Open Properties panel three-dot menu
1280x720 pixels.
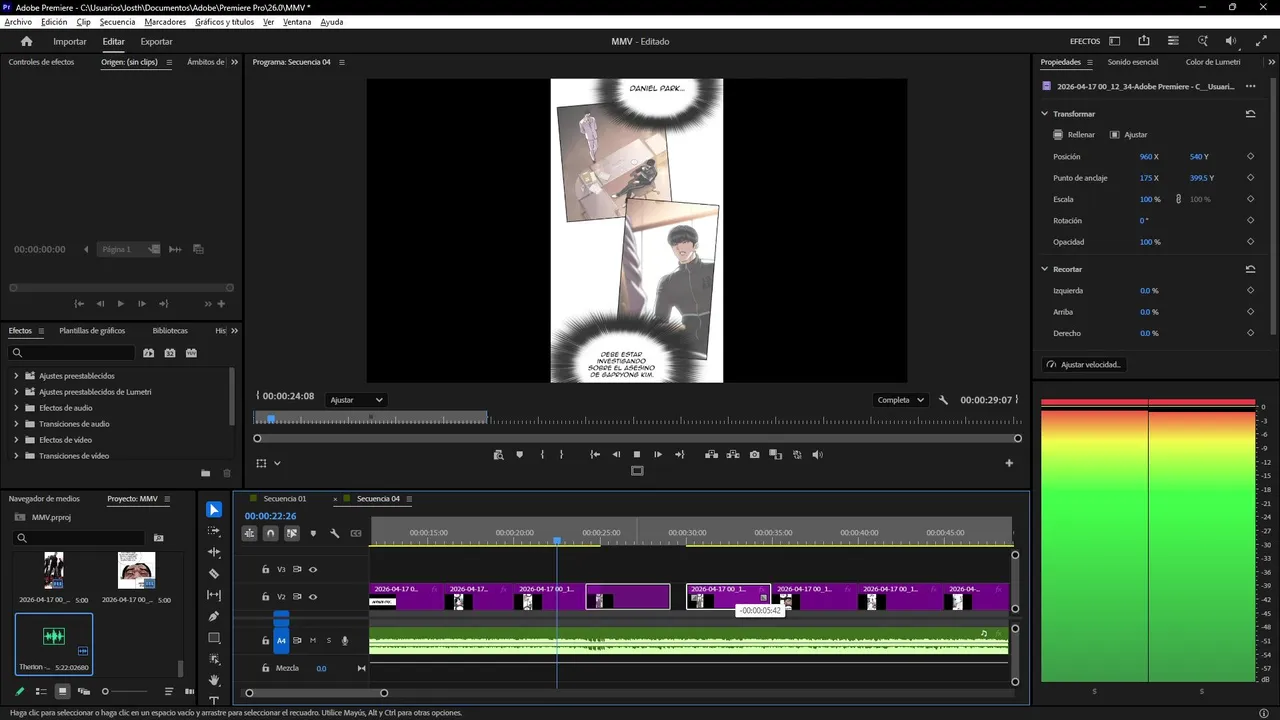pos(1250,86)
